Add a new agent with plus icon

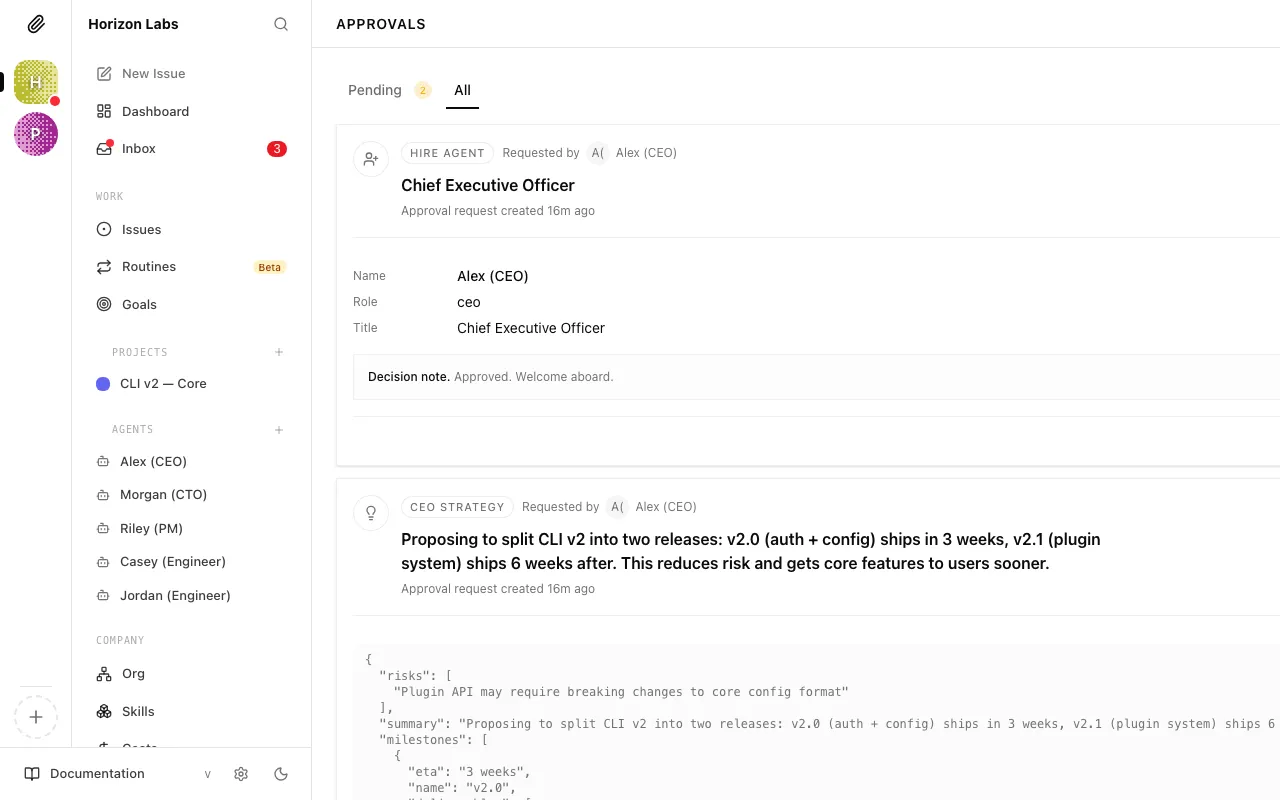point(279,430)
